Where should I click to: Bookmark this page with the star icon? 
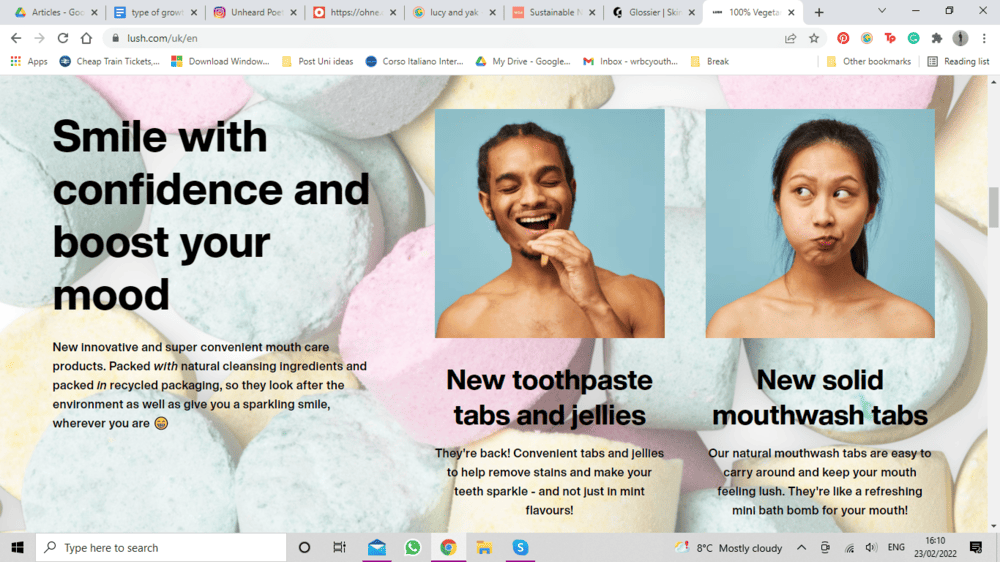814,38
